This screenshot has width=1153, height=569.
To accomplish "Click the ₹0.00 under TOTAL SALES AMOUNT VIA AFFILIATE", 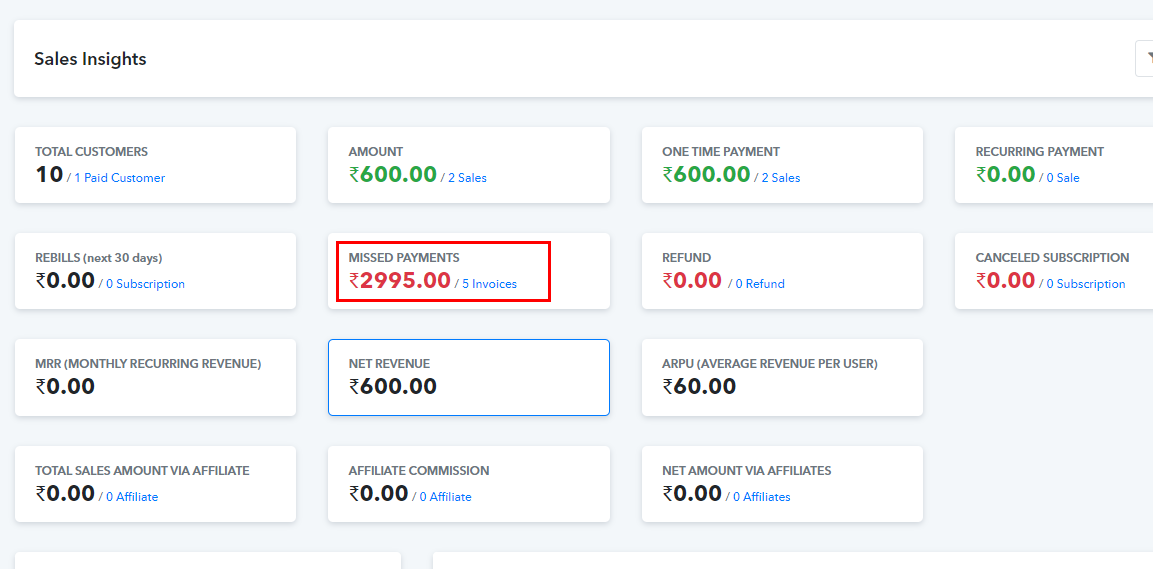I will click(x=65, y=493).
